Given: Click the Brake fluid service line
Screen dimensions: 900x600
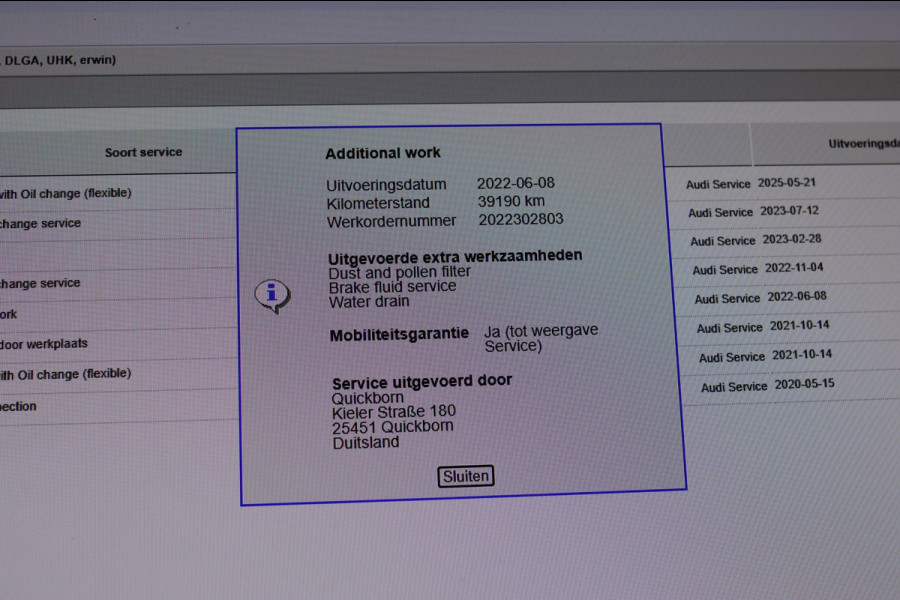Looking at the screenshot, I should click(x=392, y=286).
